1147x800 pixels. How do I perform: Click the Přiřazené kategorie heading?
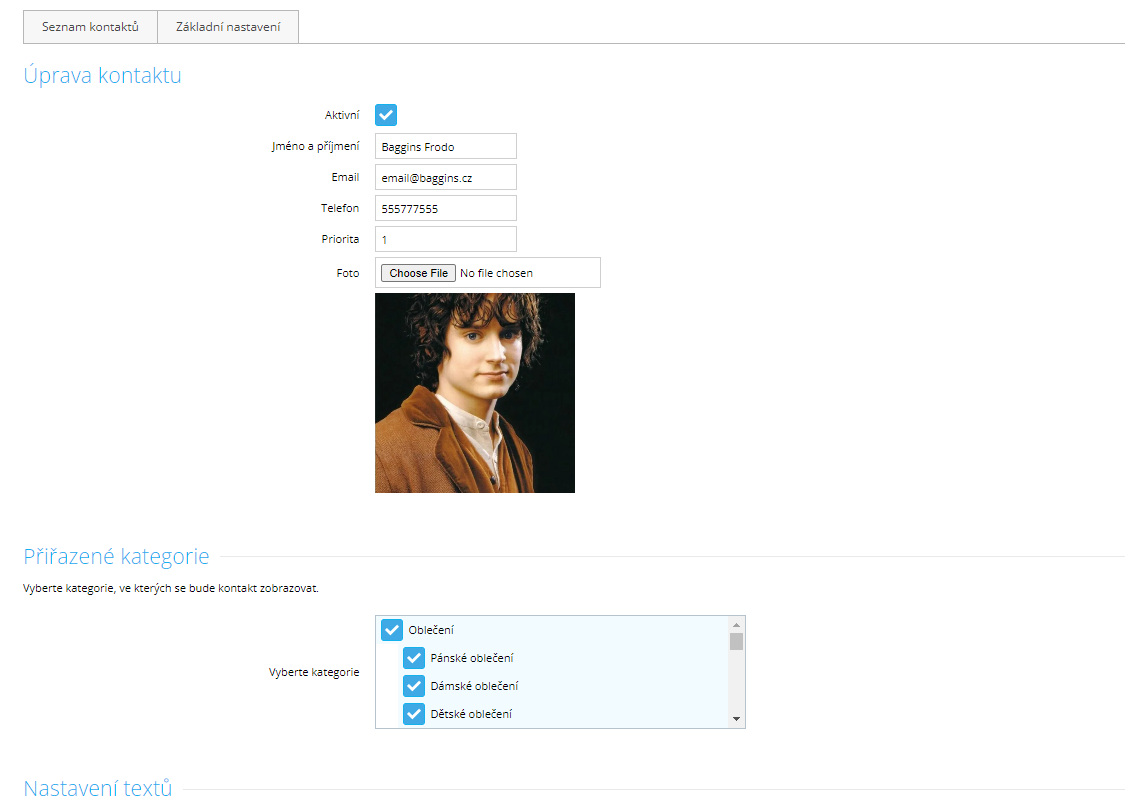[116, 556]
